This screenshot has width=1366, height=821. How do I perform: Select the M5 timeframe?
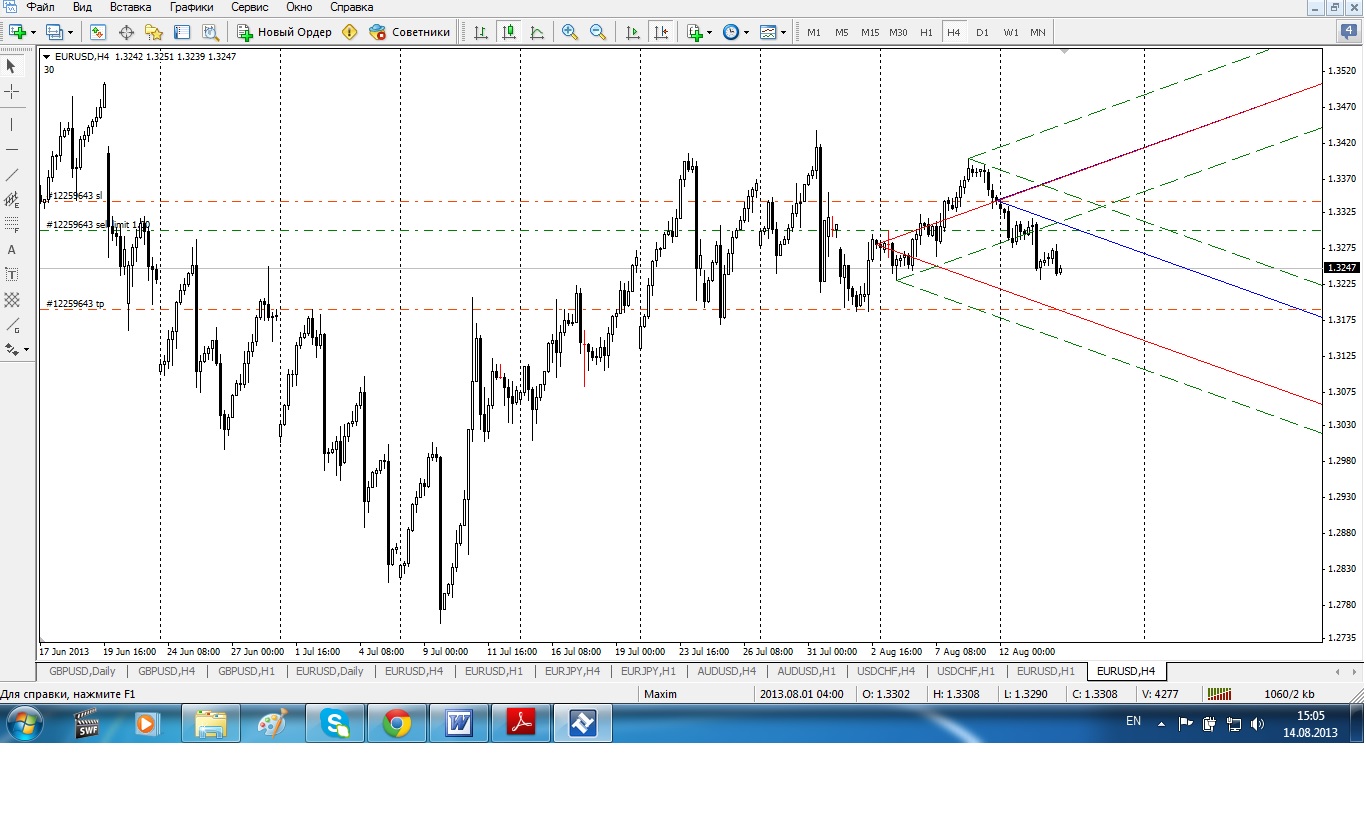click(x=842, y=32)
